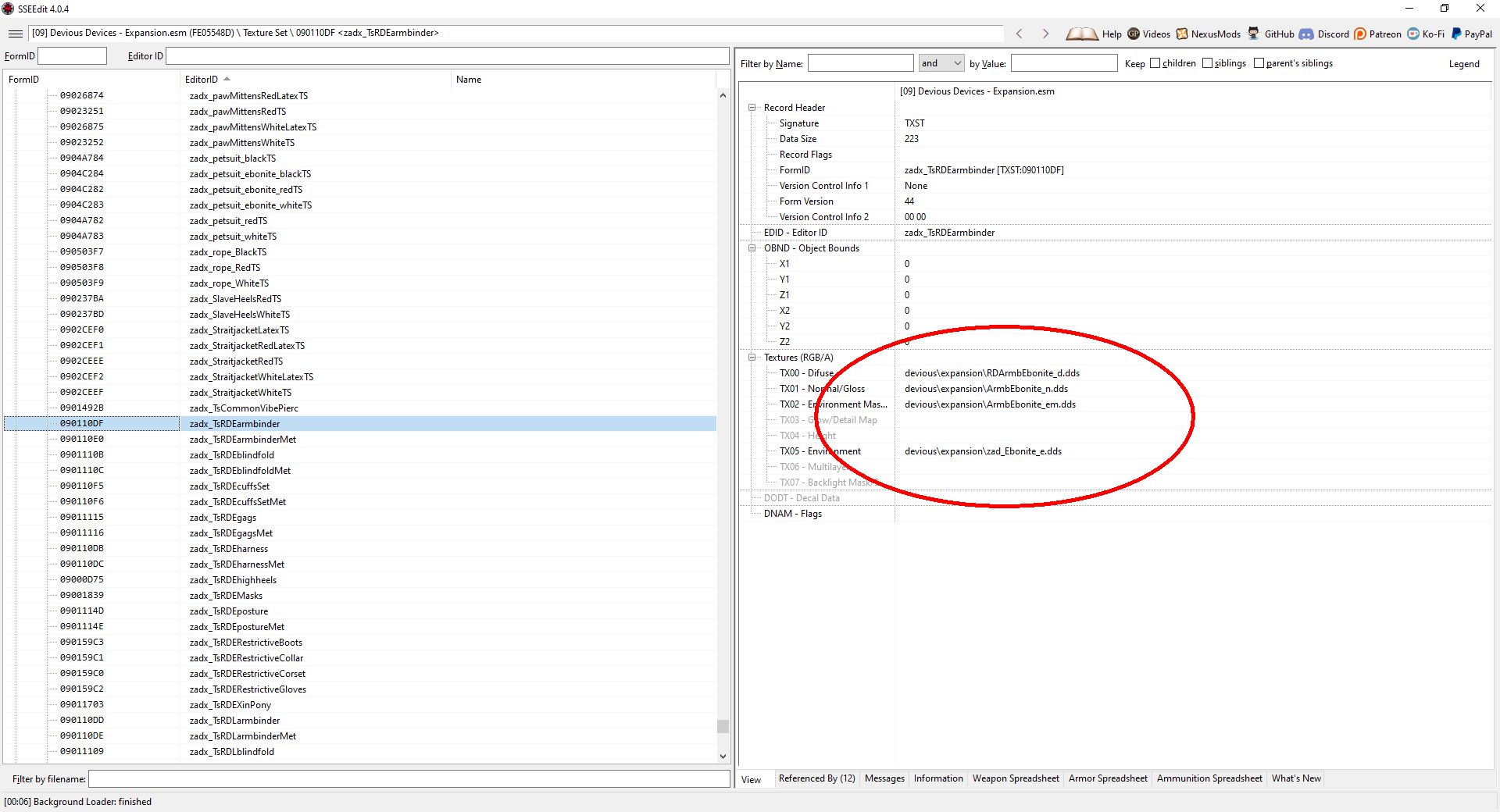Open the Videos link icon

pyautogui.click(x=1134, y=34)
